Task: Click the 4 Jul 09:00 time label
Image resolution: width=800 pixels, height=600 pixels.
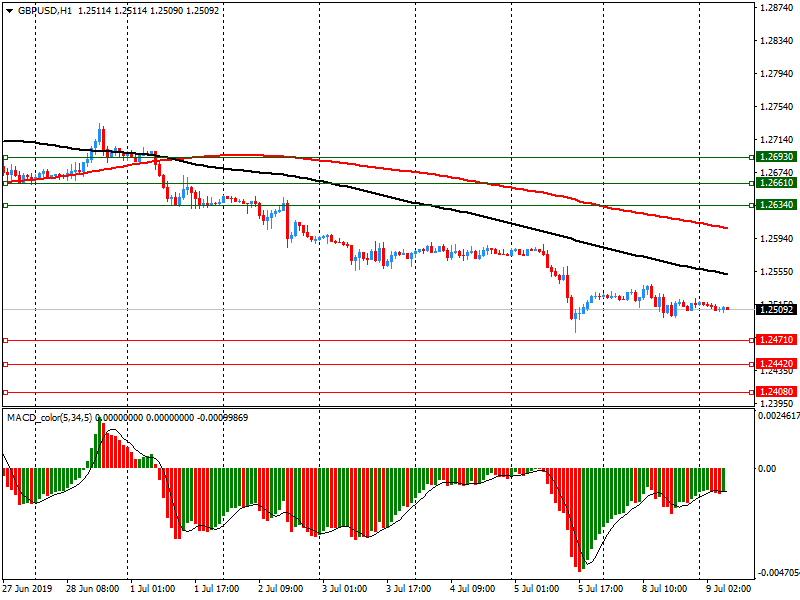Action: pyautogui.click(x=472, y=588)
